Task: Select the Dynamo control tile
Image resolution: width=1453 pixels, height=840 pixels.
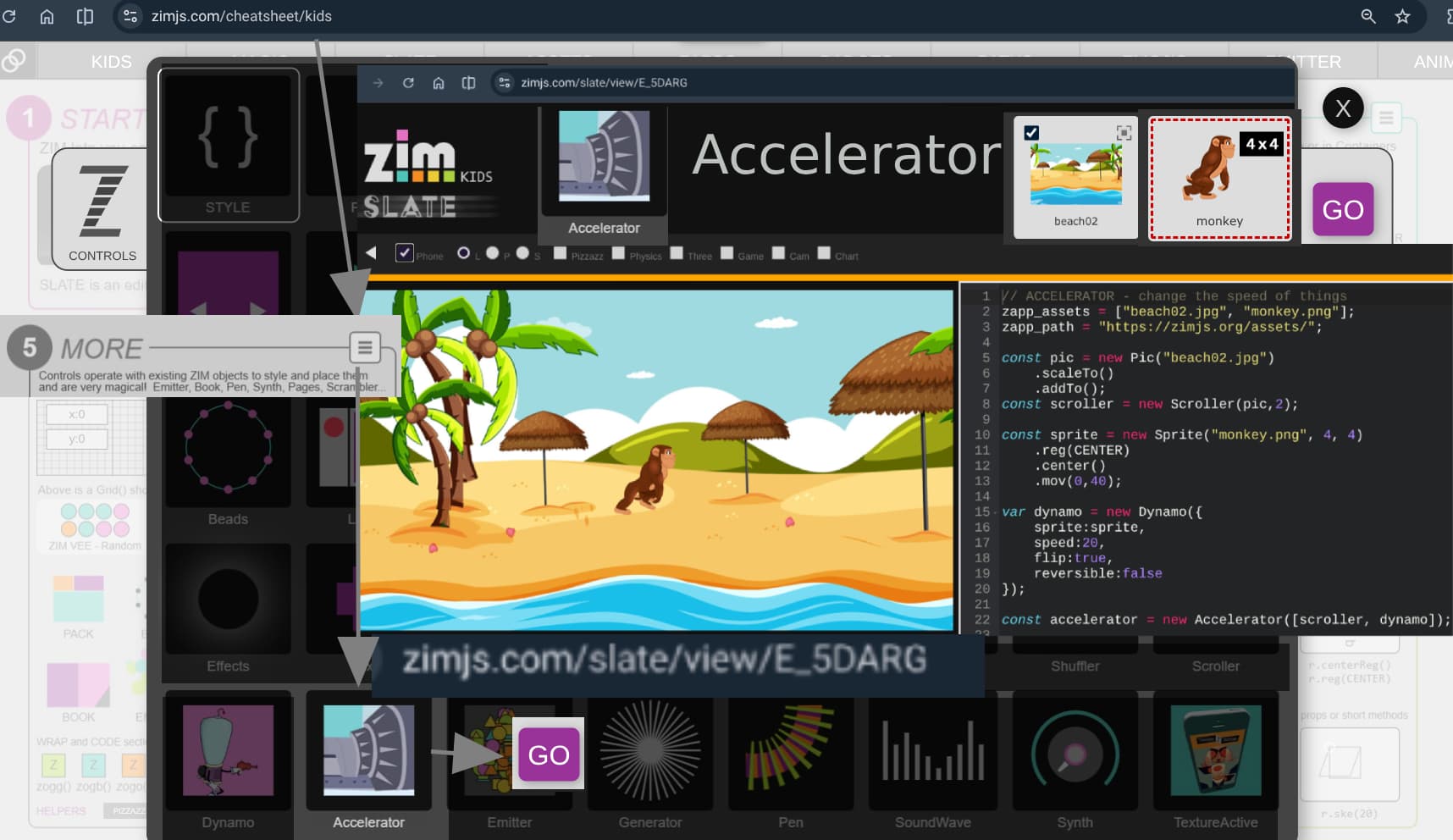Action: (228, 762)
